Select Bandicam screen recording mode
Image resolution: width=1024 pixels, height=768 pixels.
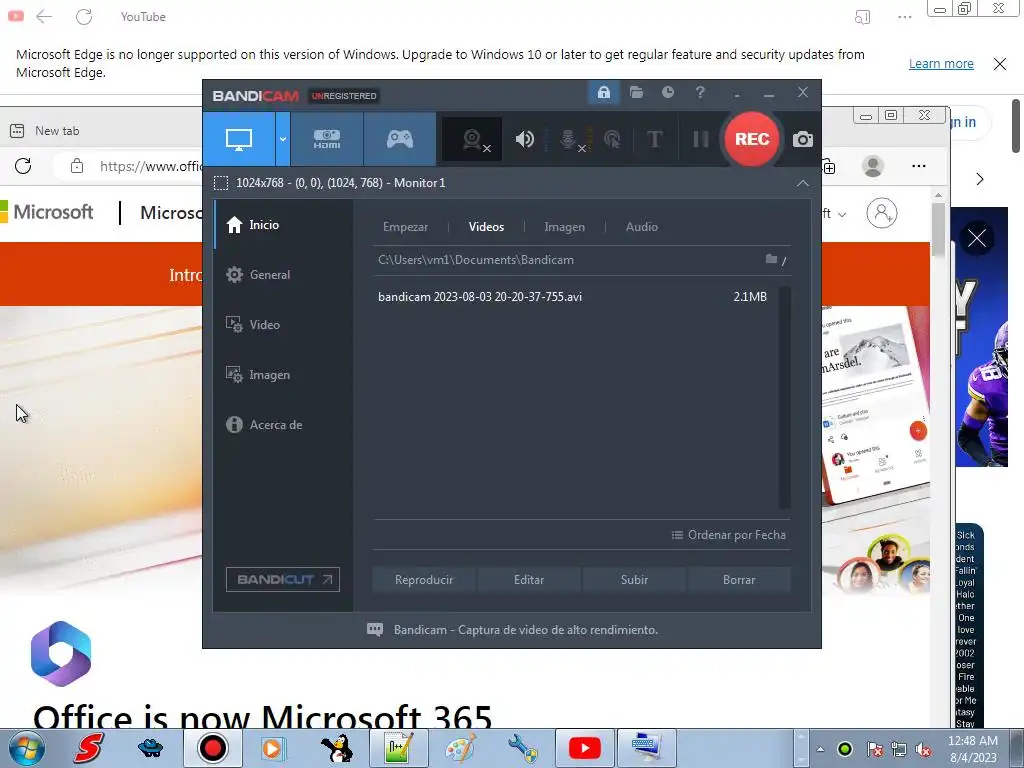(239, 139)
